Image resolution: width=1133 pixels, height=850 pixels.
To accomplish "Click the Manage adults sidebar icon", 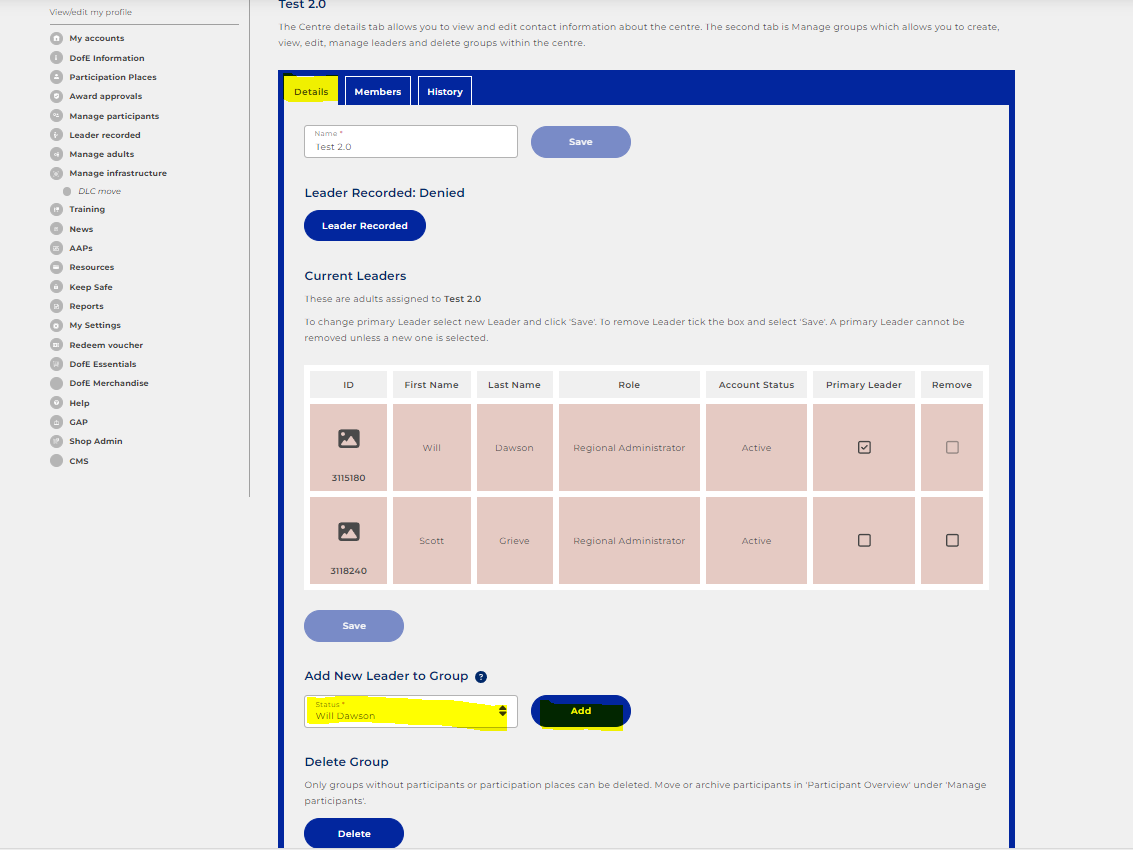I will click(x=56, y=154).
